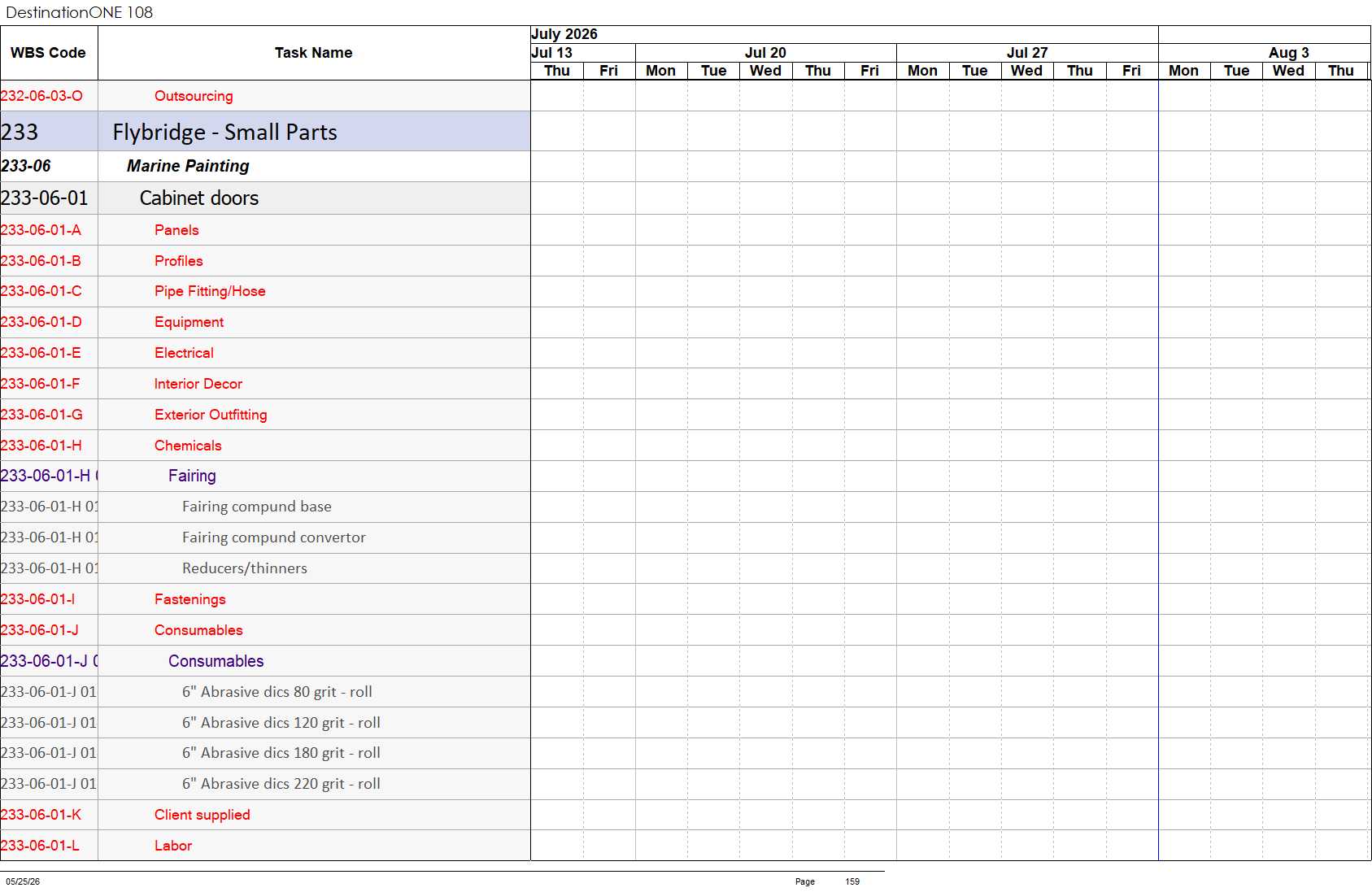Click the Jul 20 week header
This screenshot has height=892, width=1372.
(x=765, y=53)
